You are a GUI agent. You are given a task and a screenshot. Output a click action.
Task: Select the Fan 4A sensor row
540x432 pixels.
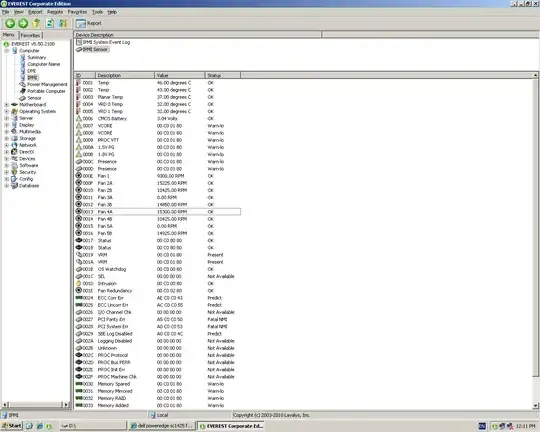coord(158,212)
